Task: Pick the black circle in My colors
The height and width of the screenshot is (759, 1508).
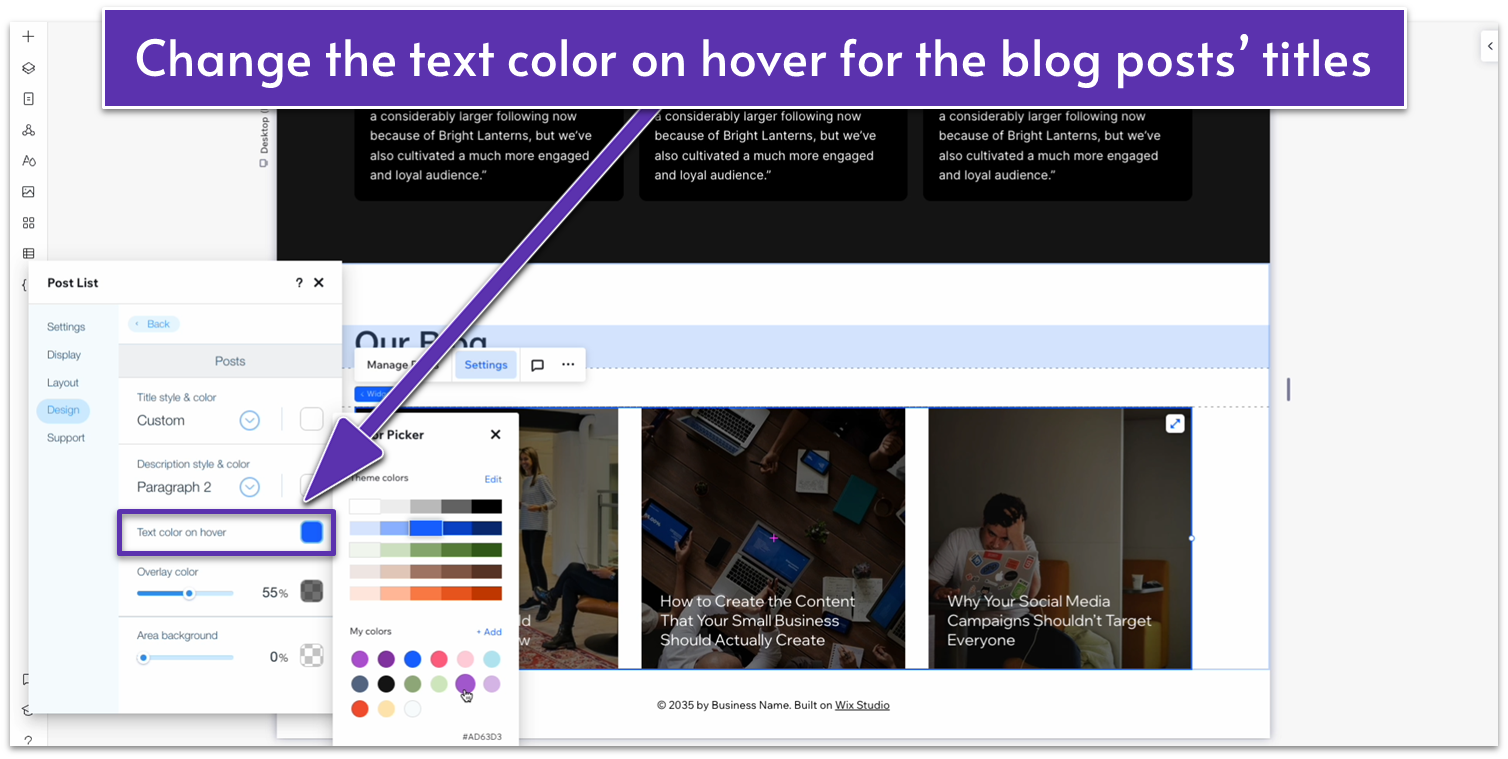Action: coord(386,684)
